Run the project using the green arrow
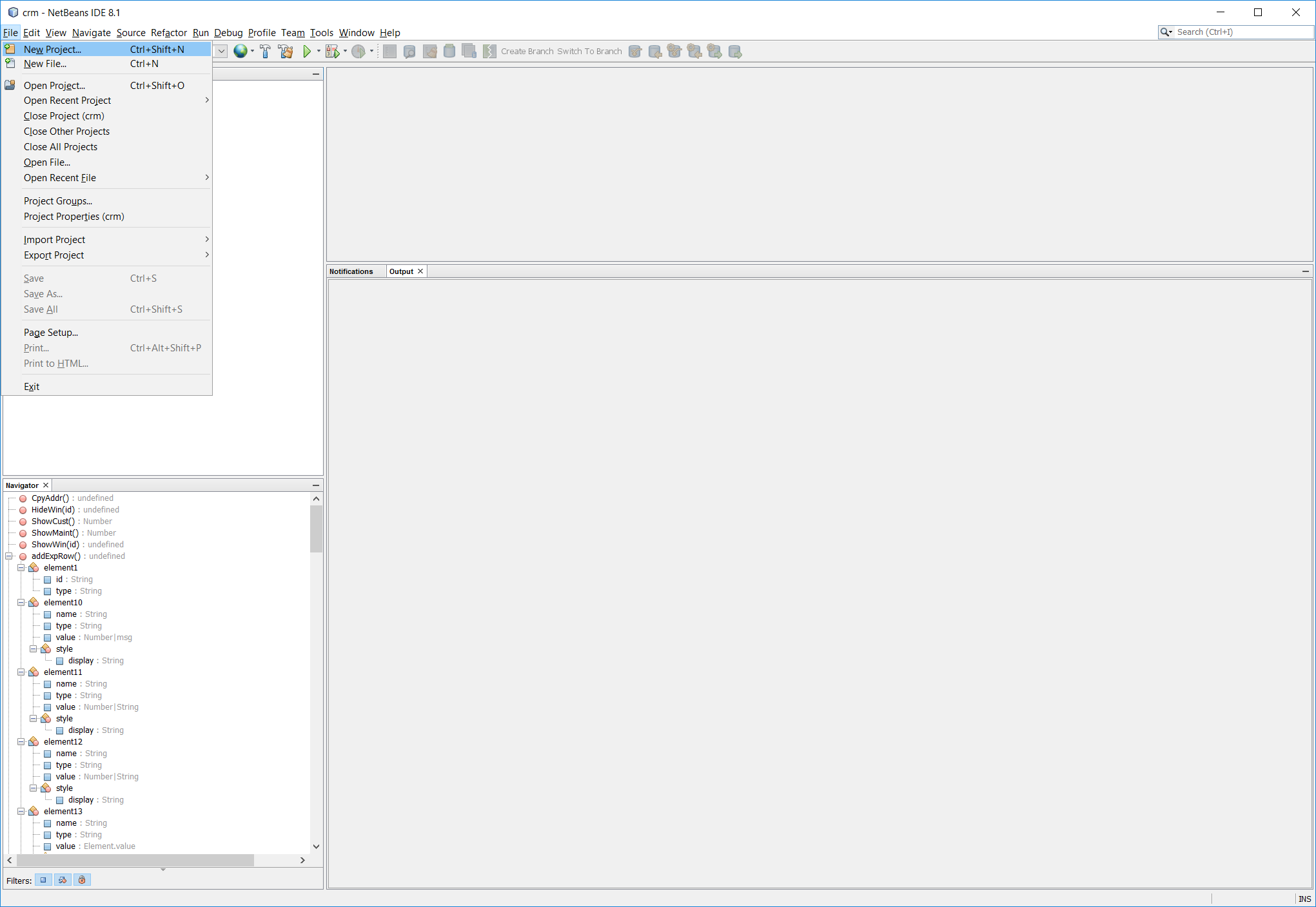This screenshot has height=907, width=1316. point(308,51)
